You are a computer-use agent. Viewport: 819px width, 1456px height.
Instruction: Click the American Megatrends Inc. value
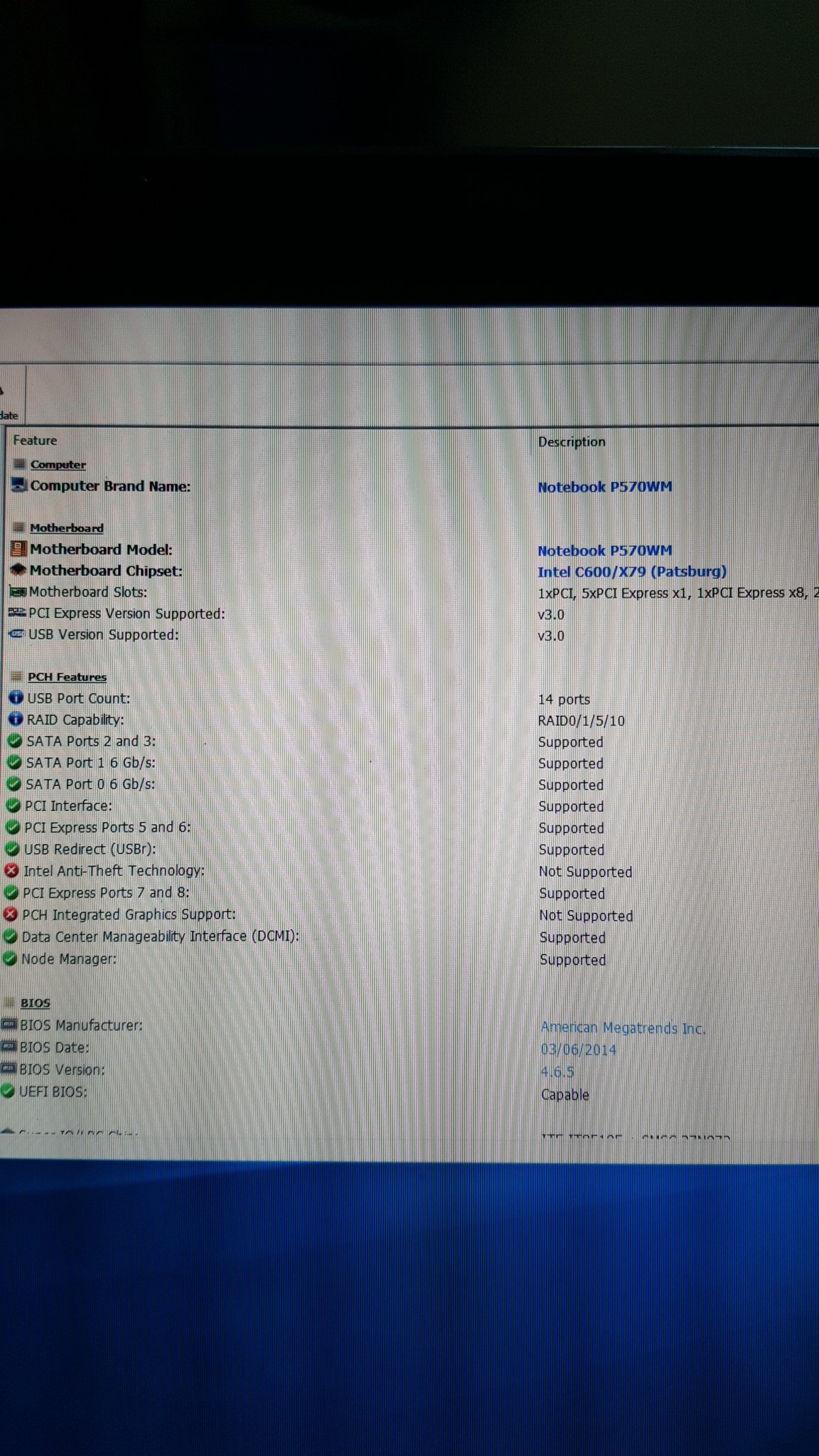pyautogui.click(x=623, y=1027)
